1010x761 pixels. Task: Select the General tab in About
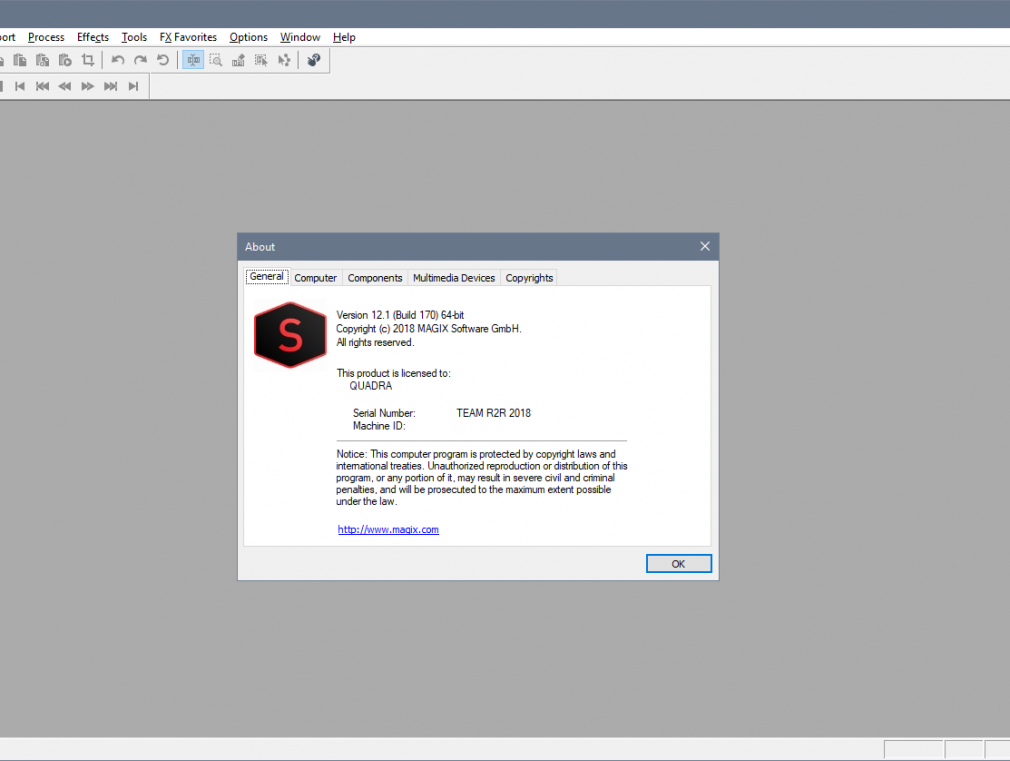[x=267, y=276]
